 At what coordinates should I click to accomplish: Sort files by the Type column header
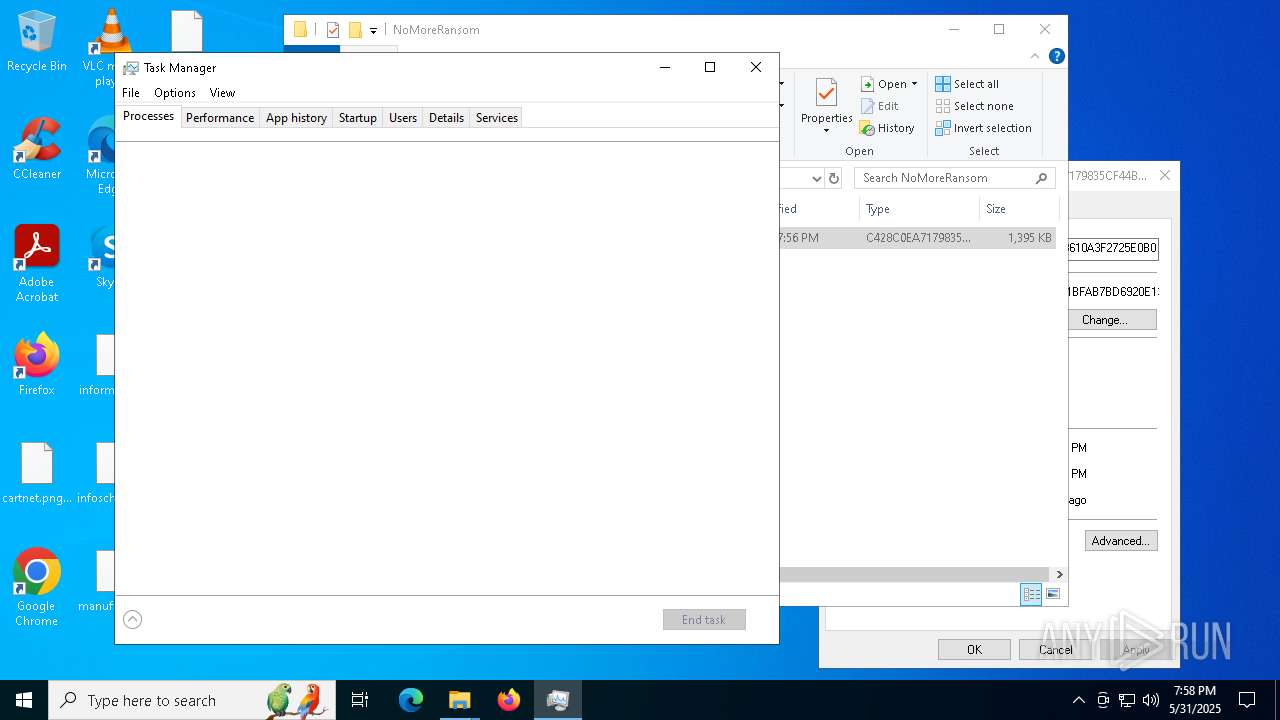[x=919, y=209]
